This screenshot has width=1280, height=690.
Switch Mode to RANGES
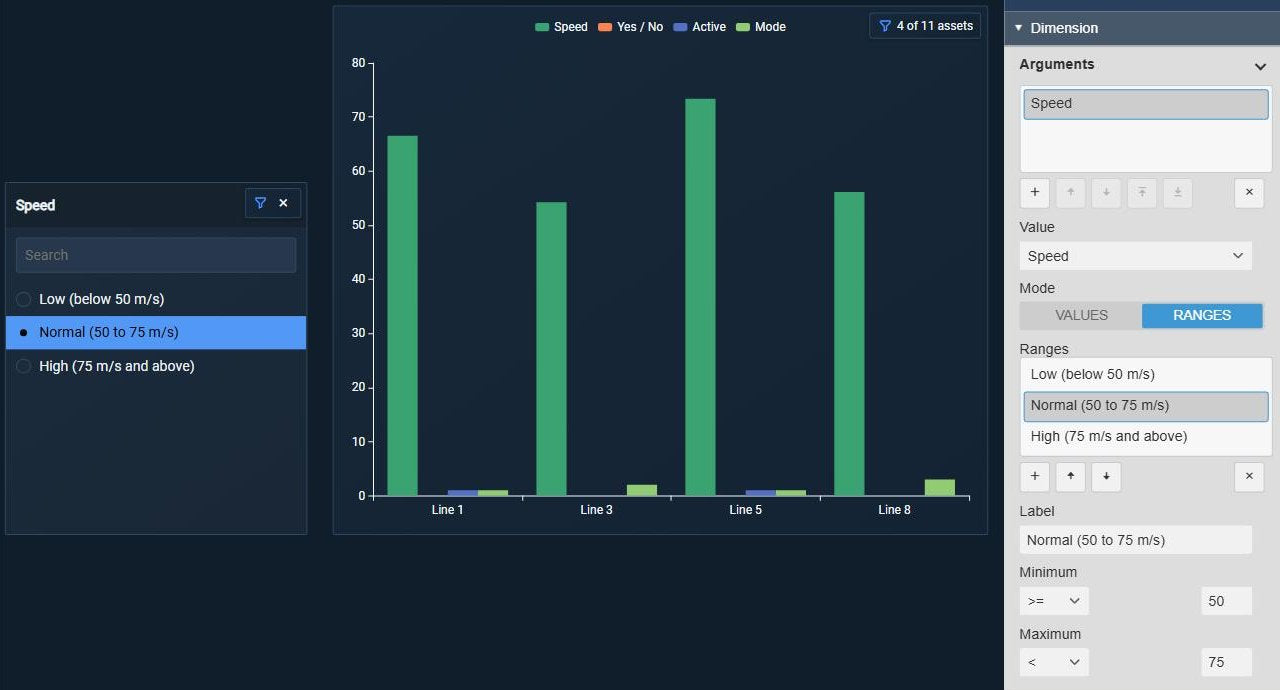click(x=1202, y=315)
